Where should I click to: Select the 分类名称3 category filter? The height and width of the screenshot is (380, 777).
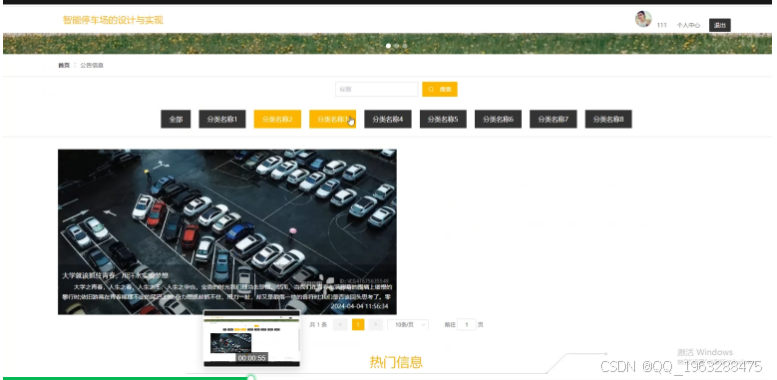pyautogui.click(x=332, y=119)
